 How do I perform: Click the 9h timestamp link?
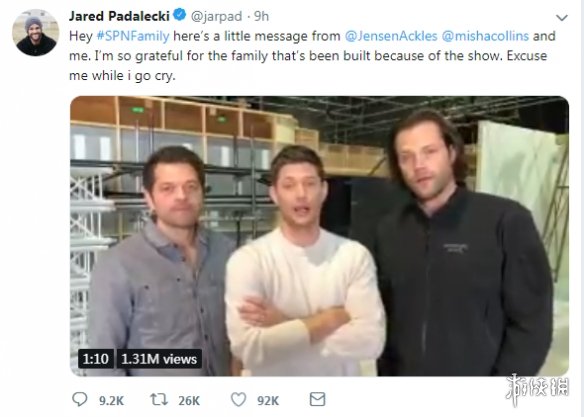[261, 16]
